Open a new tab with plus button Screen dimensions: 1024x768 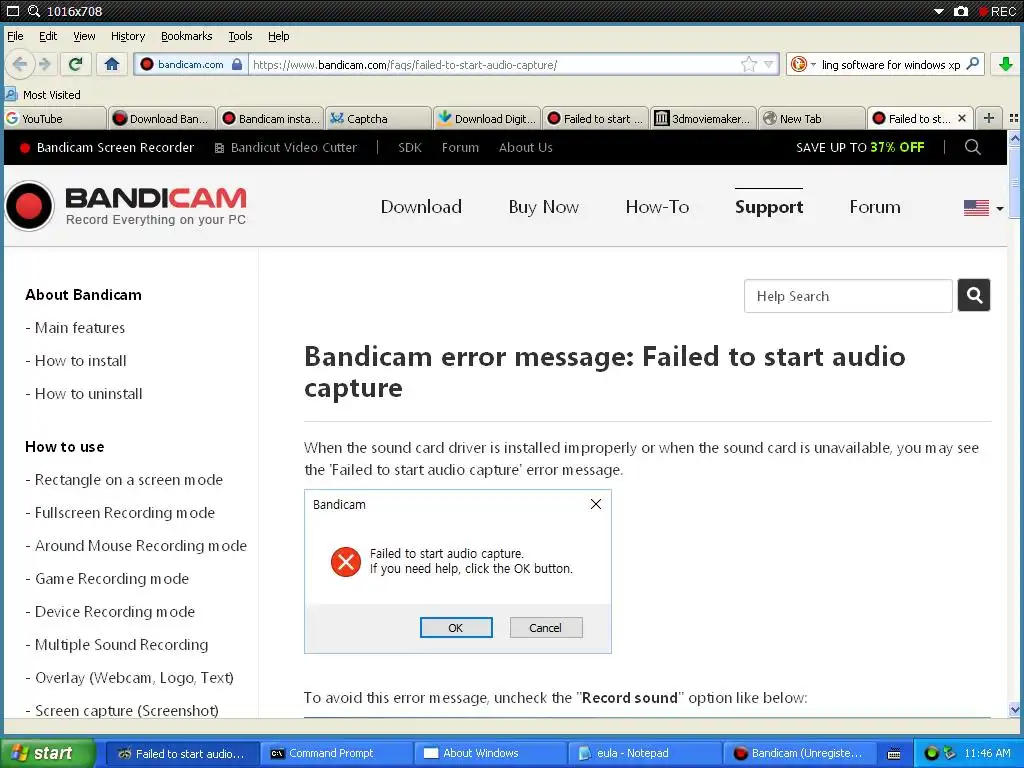989,118
